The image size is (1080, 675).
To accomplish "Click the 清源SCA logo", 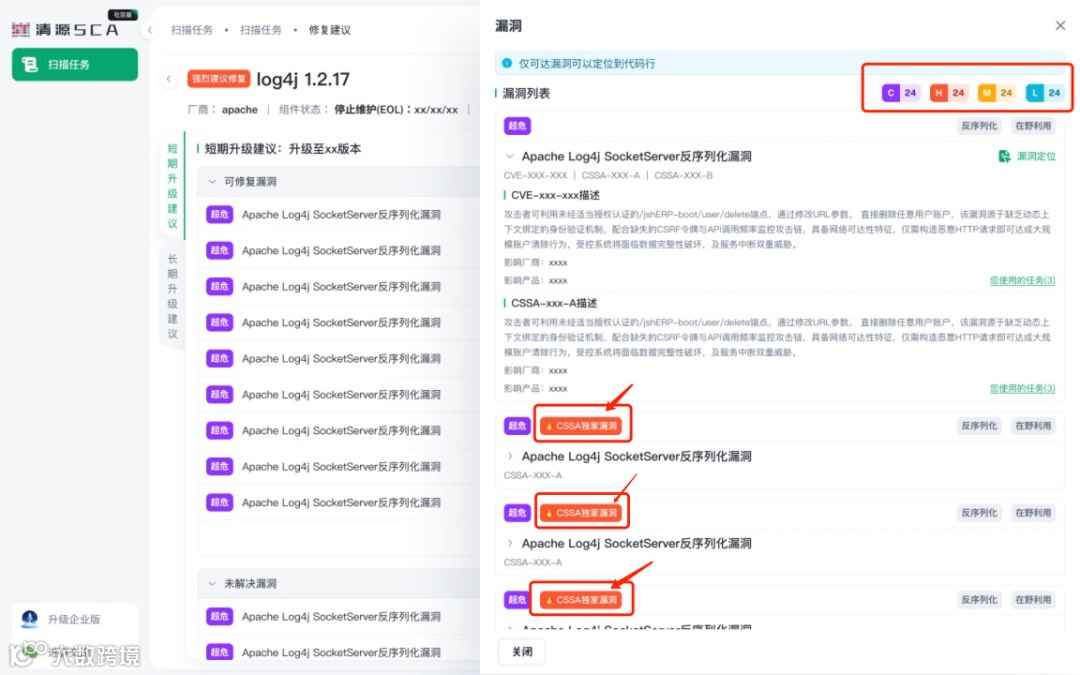I will (x=65, y=29).
